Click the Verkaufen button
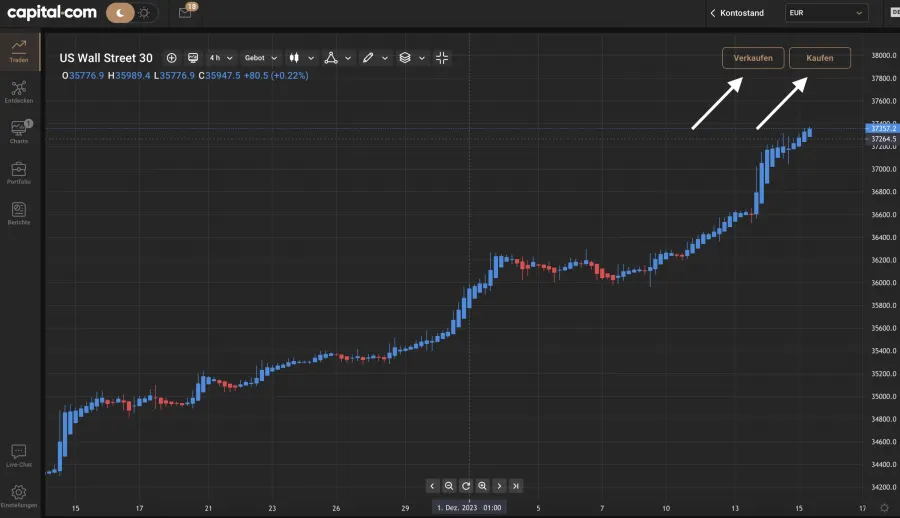Viewport: 900px width, 518px height. (x=752, y=57)
